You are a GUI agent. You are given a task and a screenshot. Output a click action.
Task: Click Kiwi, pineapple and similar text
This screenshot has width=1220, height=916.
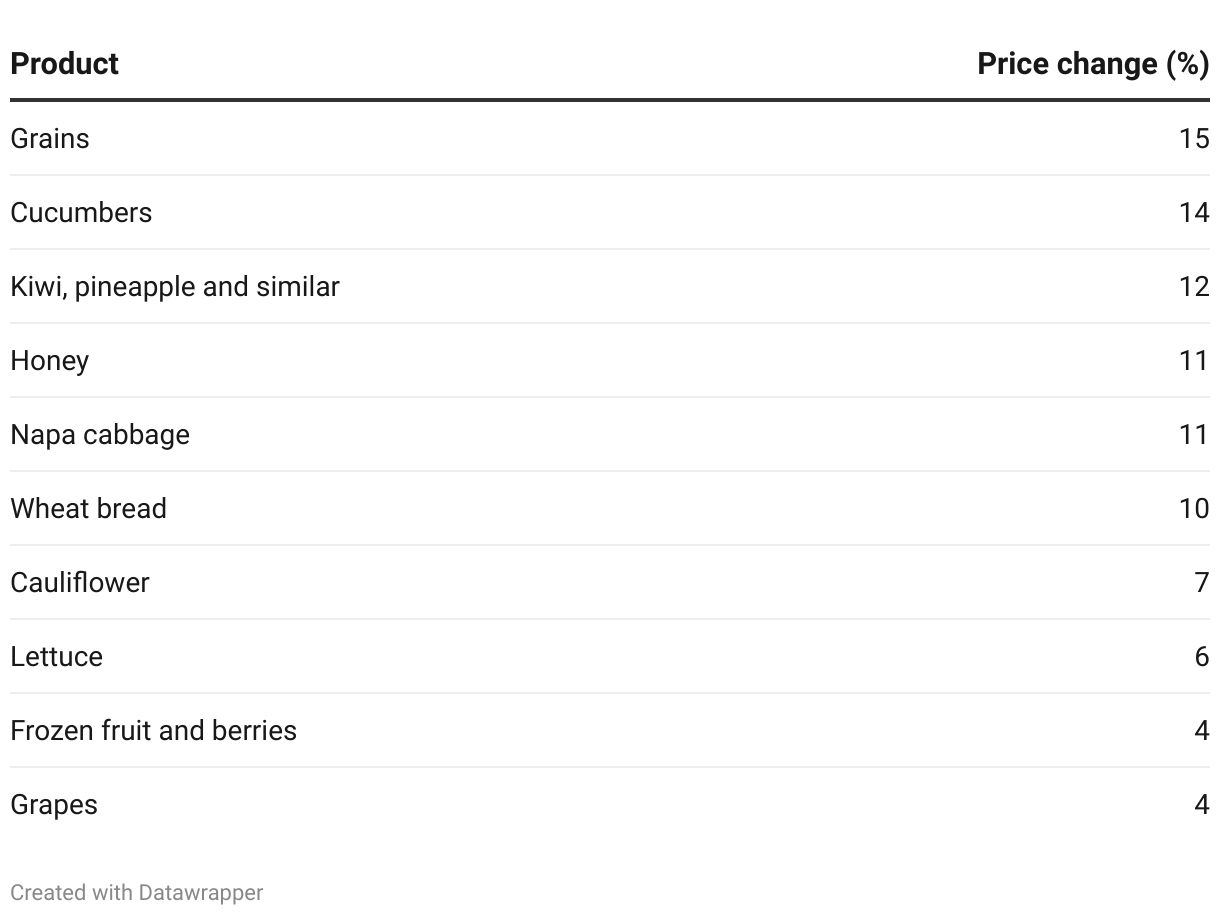pos(175,286)
